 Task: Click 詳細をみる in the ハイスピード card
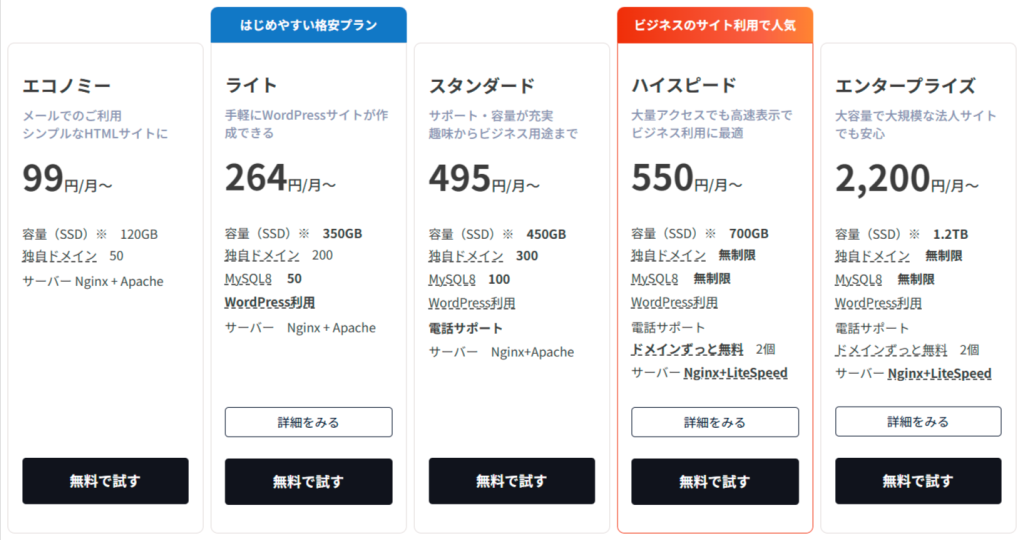tap(715, 422)
